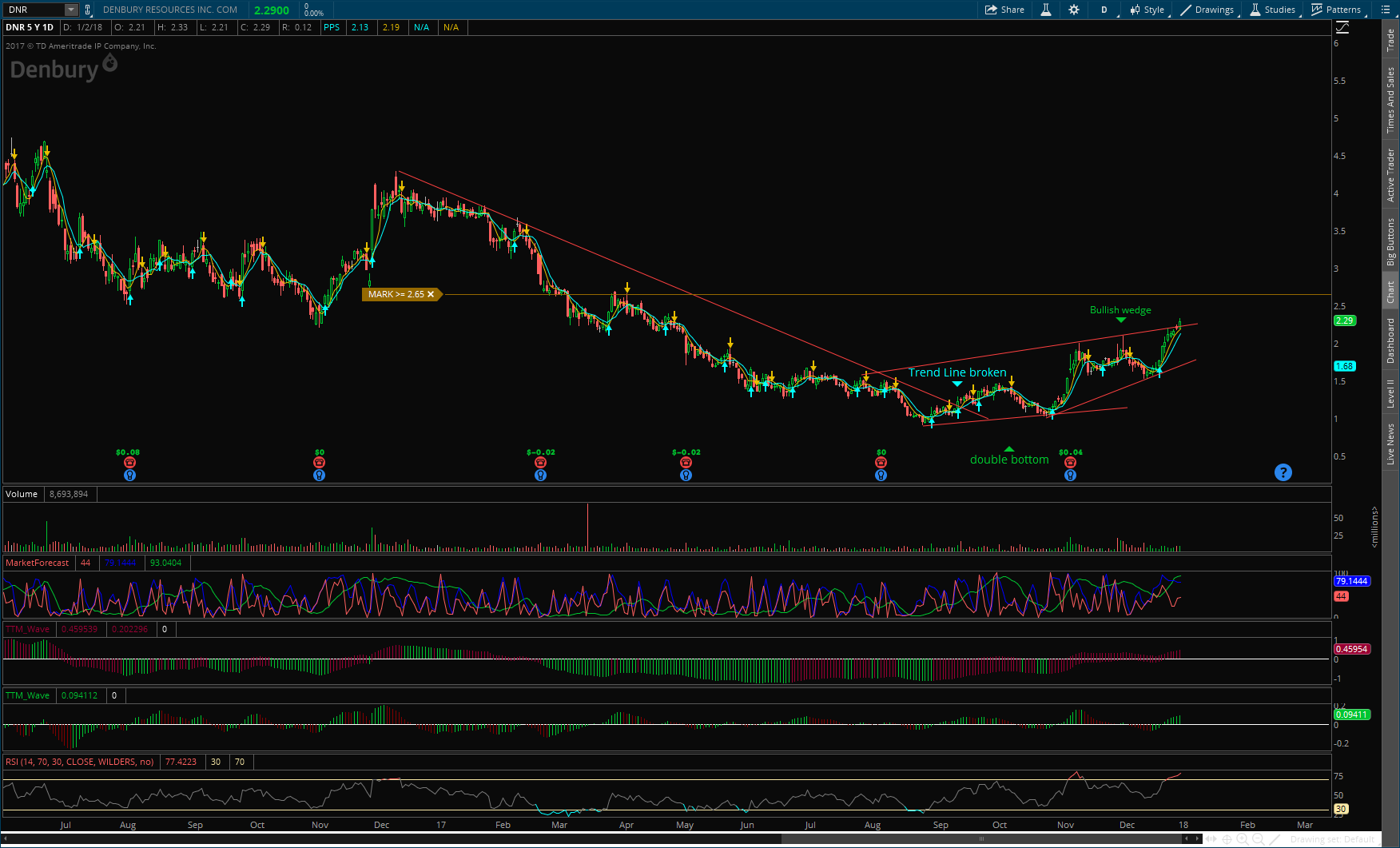The image size is (1400, 848).
Task: Click the symbol link chain icon
Action: click(x=87, y=10)
